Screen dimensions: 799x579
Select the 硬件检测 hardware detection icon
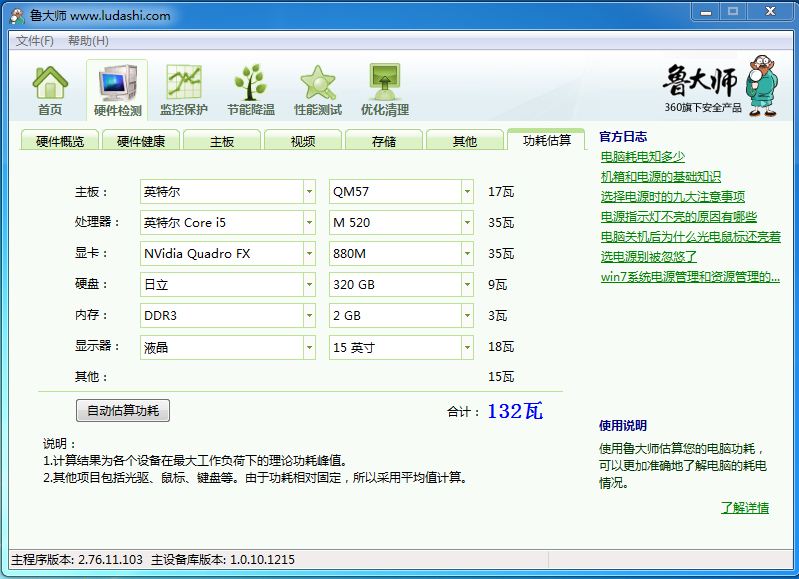click(117, 90)
